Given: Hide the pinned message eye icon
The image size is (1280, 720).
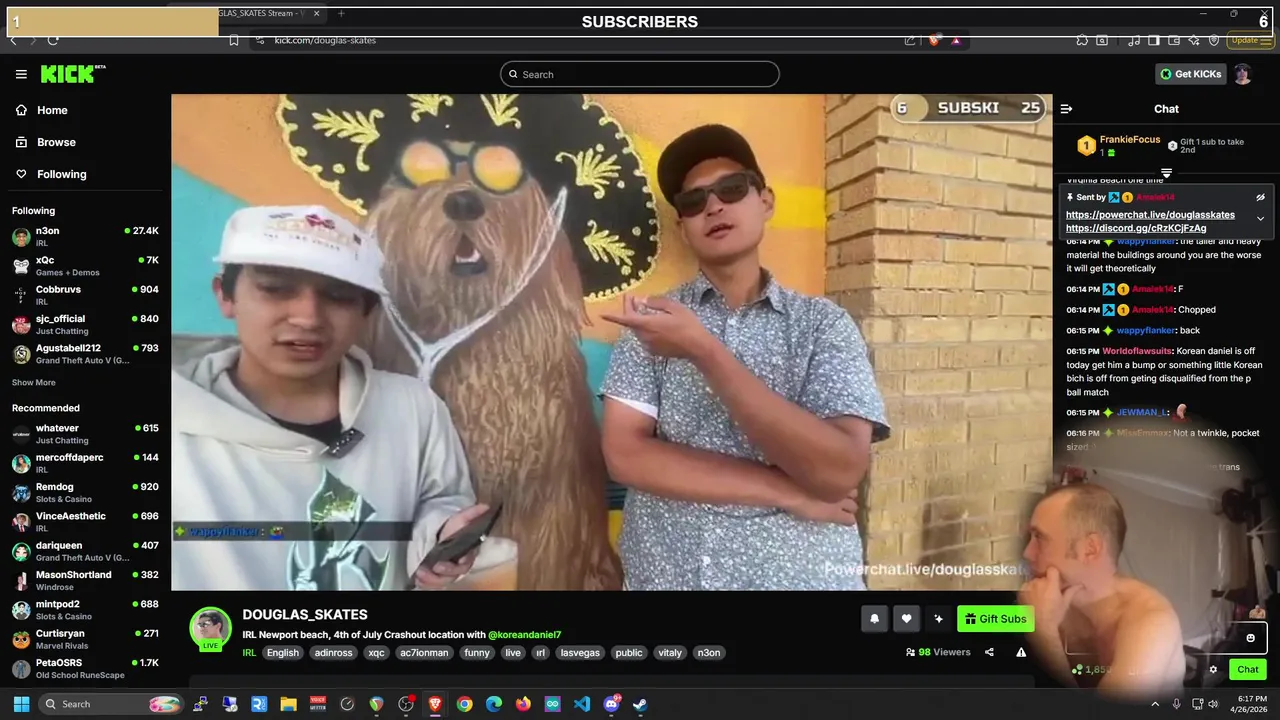Looking at the screenshot, I should pos(1260,197).
